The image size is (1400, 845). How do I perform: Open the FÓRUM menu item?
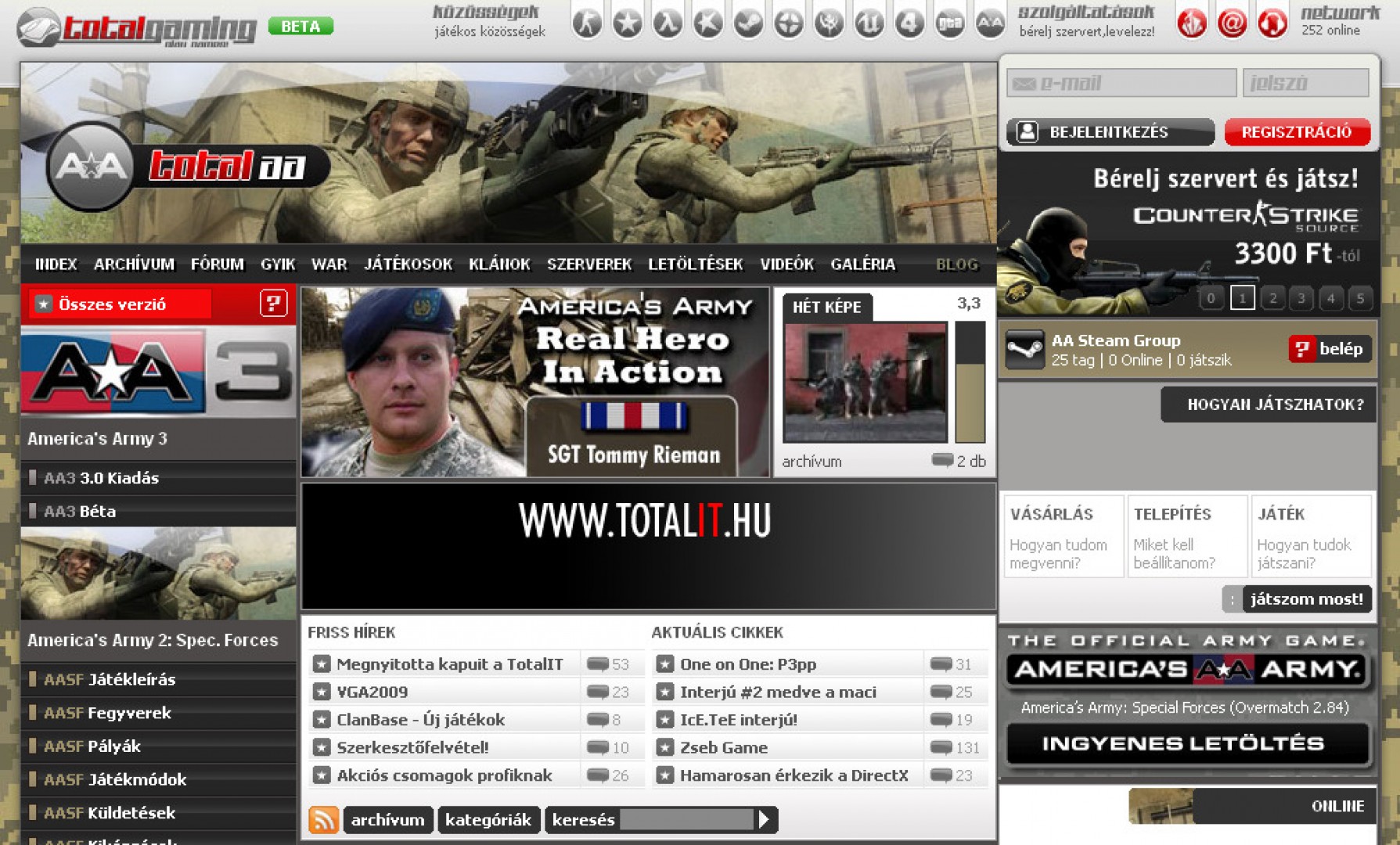pos(218,264)
